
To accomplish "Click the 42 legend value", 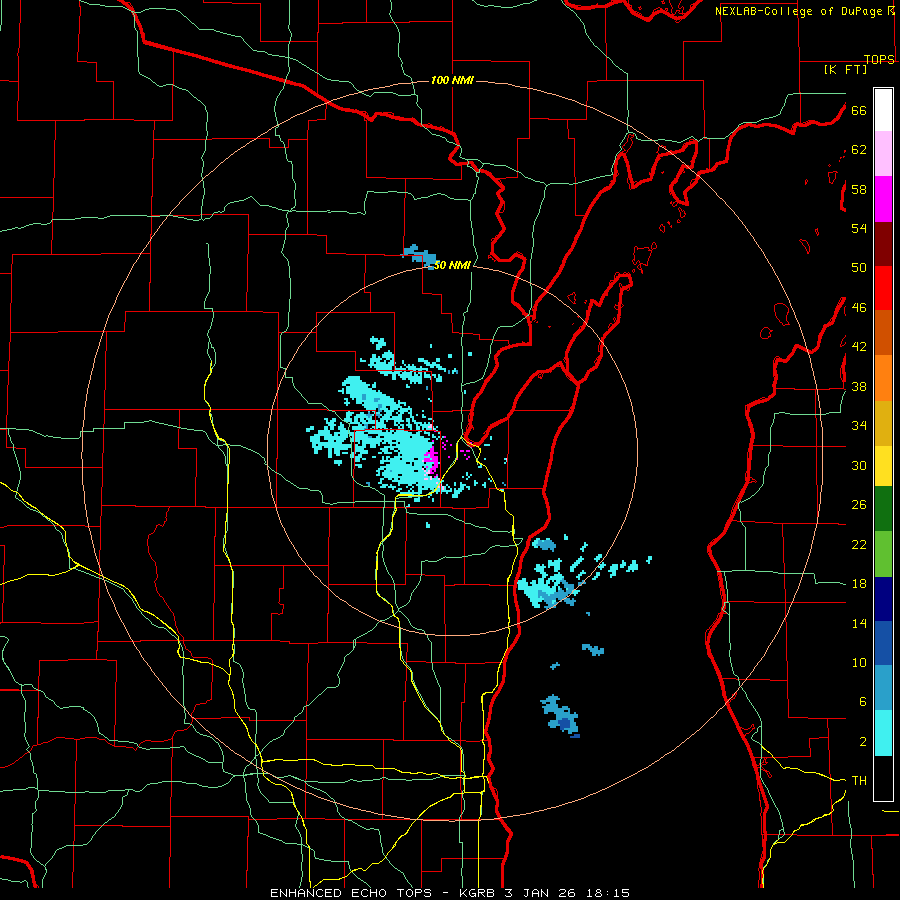I will 859,347.
